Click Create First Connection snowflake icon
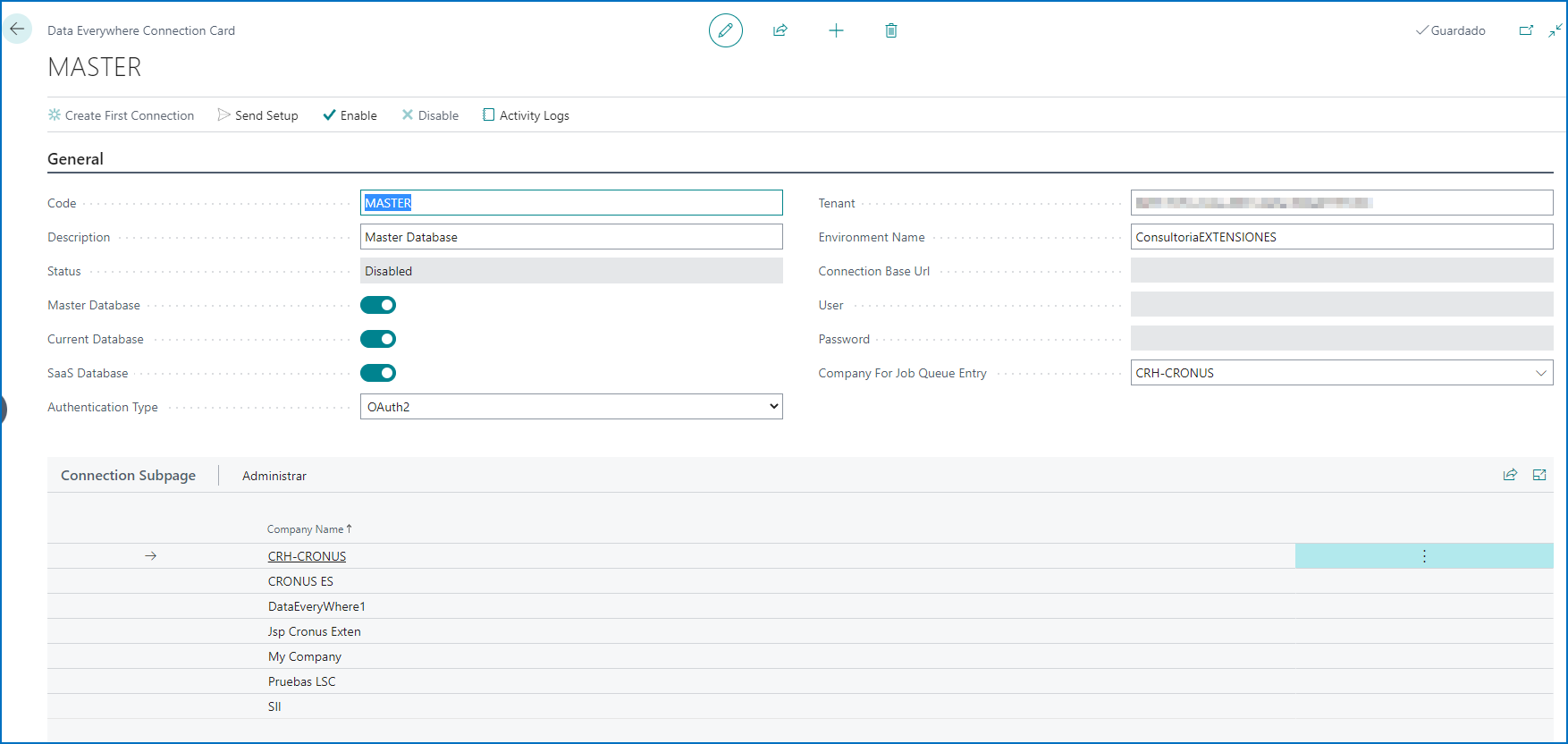Viewport: 1568px width, 744px height. tap(55, 115)
